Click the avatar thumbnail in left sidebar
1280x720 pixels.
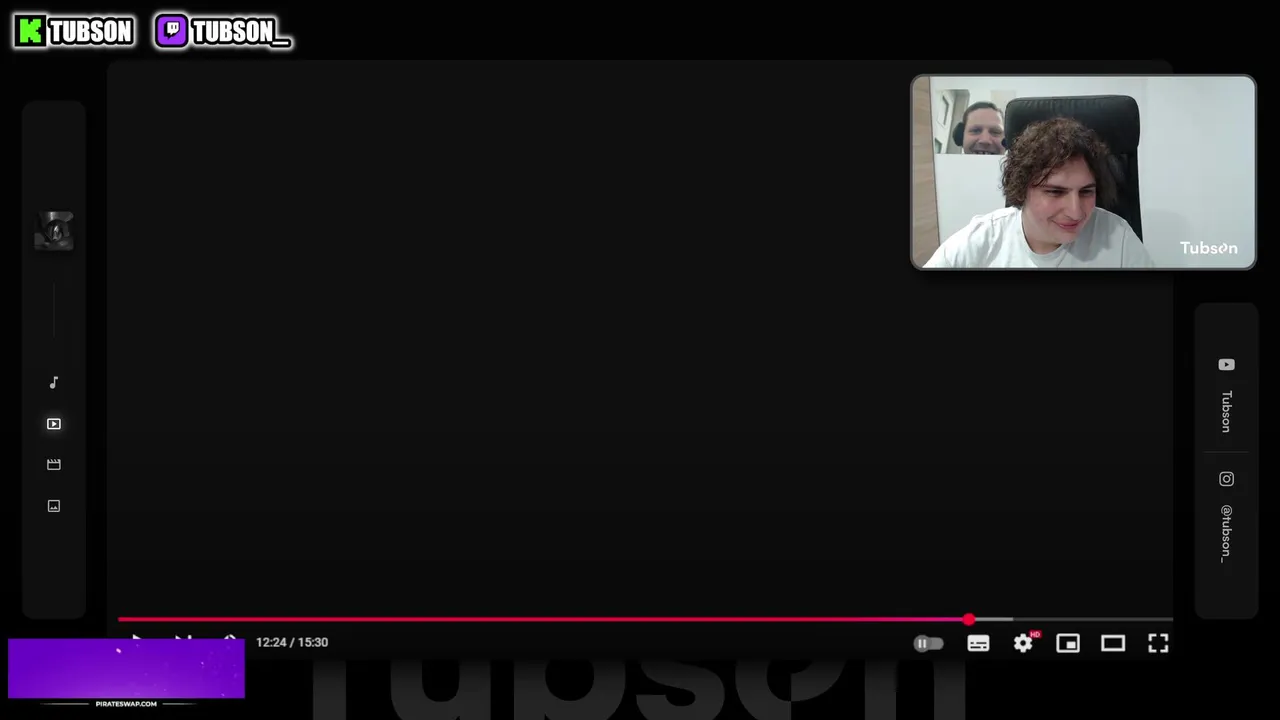click(x=54, y=230)
